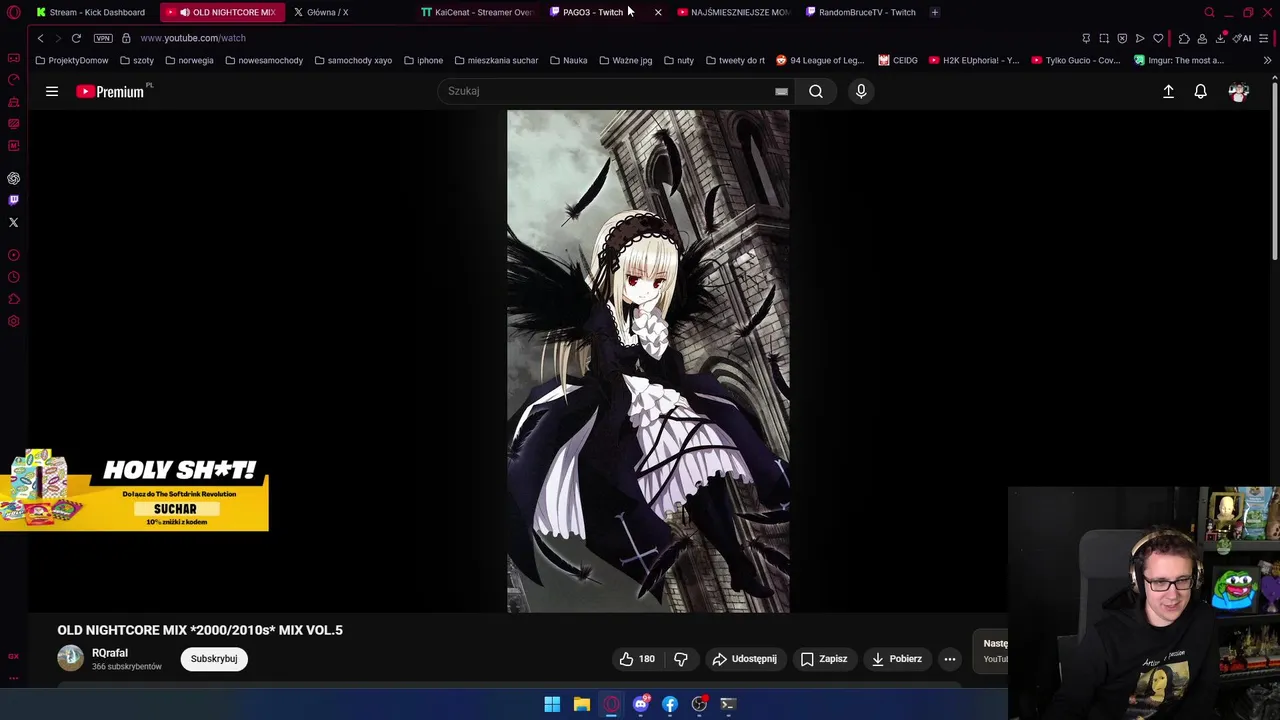Search open tabs with the red magnifier
1280x720 pixels.
[1209, 12]
